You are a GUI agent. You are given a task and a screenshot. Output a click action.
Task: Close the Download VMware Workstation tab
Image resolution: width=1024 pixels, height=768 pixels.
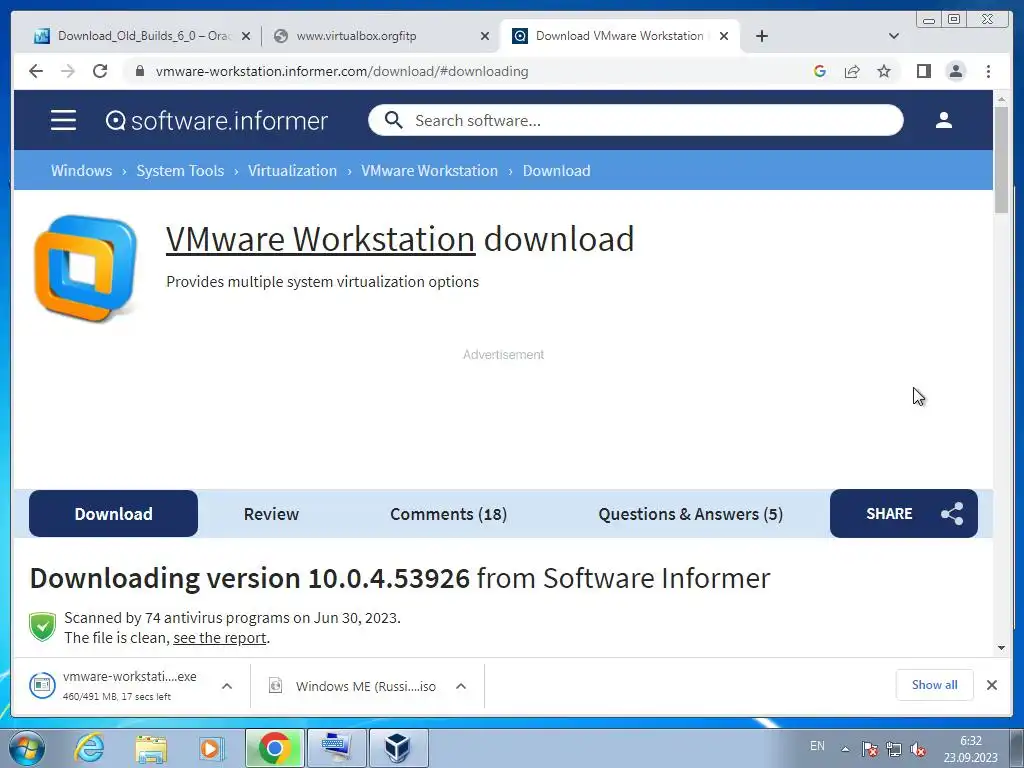point(724,36)
